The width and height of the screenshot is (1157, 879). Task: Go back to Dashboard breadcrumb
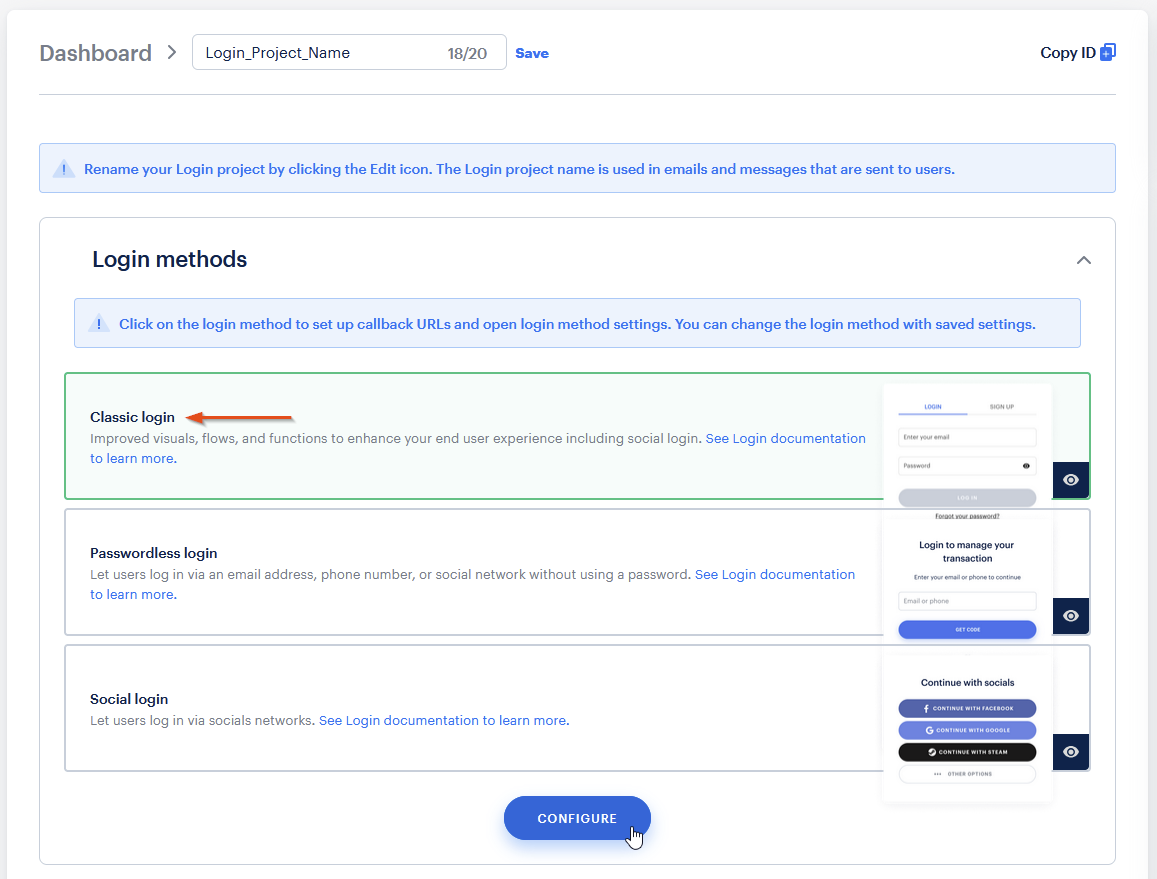pos(96,53)
